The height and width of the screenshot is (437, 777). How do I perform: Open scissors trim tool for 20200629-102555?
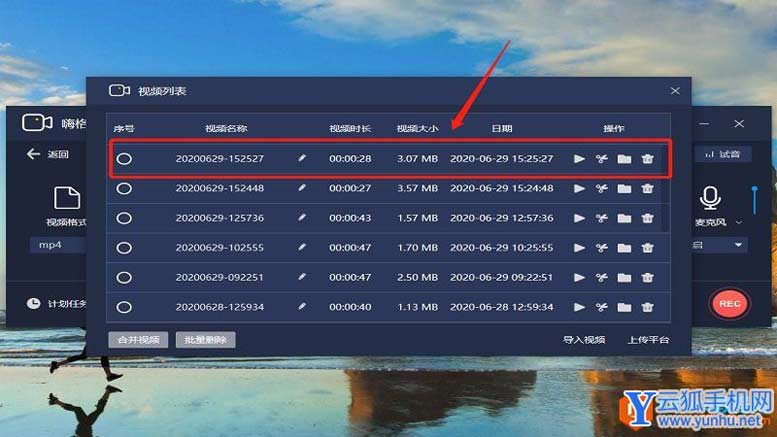(x=602, y=248)
